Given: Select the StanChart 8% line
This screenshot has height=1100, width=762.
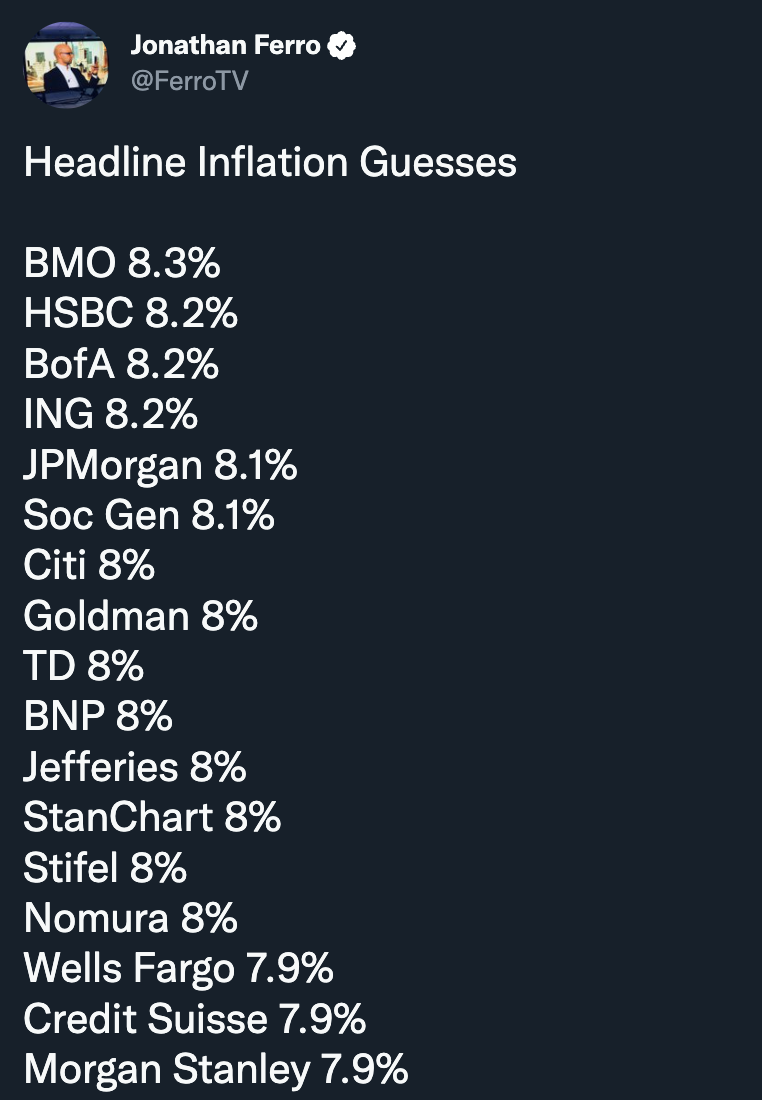Looking at the screenshot, I should coord(152,817).
